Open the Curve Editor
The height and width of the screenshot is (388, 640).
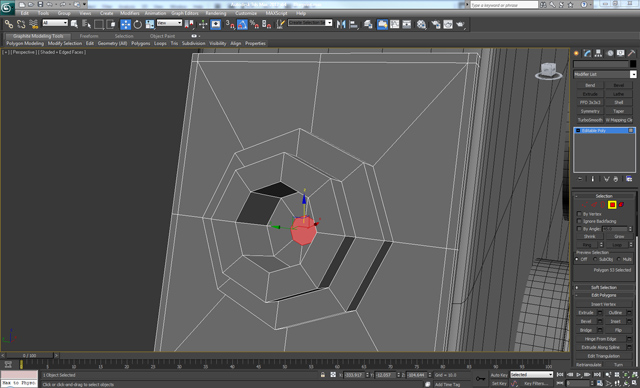click(x=395, y=24)
